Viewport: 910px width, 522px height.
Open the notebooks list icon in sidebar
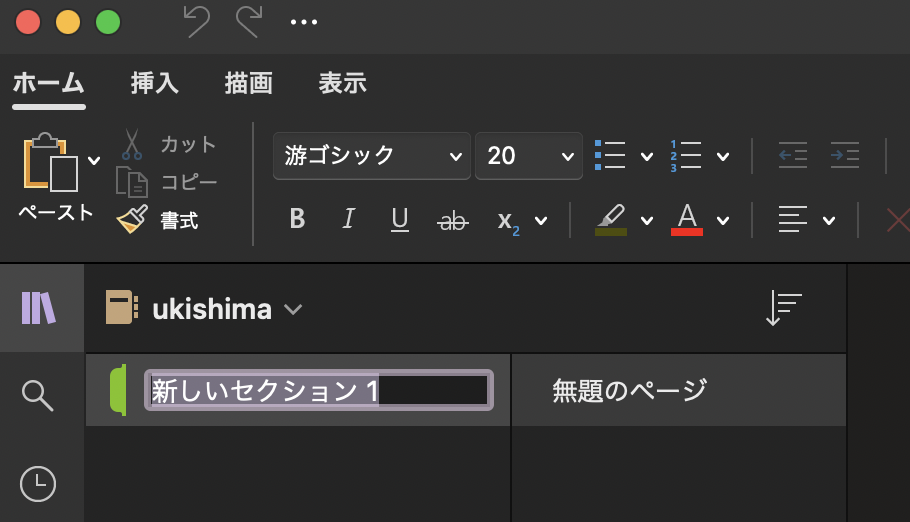(38, 308)
